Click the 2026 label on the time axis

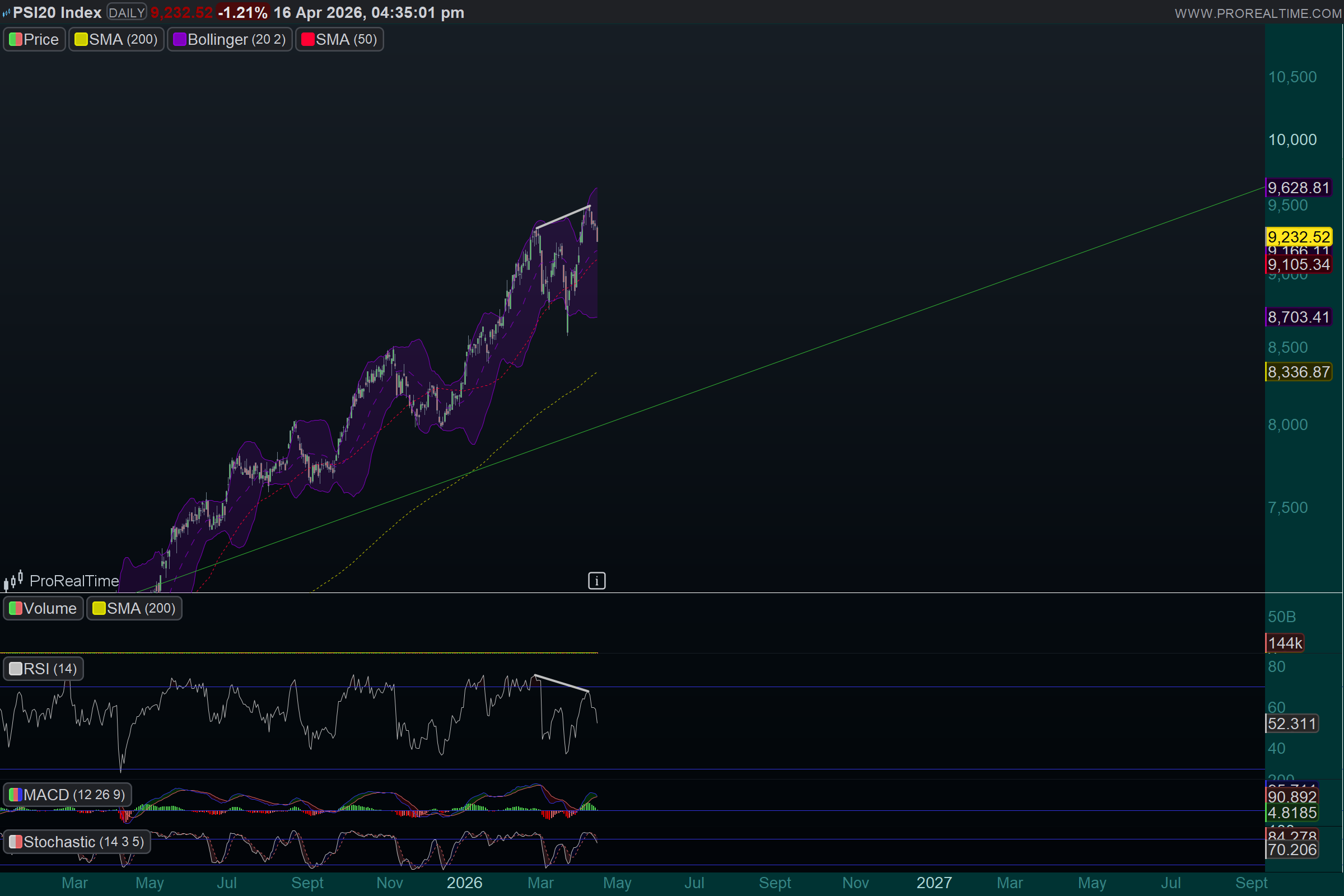click(464, 883)
